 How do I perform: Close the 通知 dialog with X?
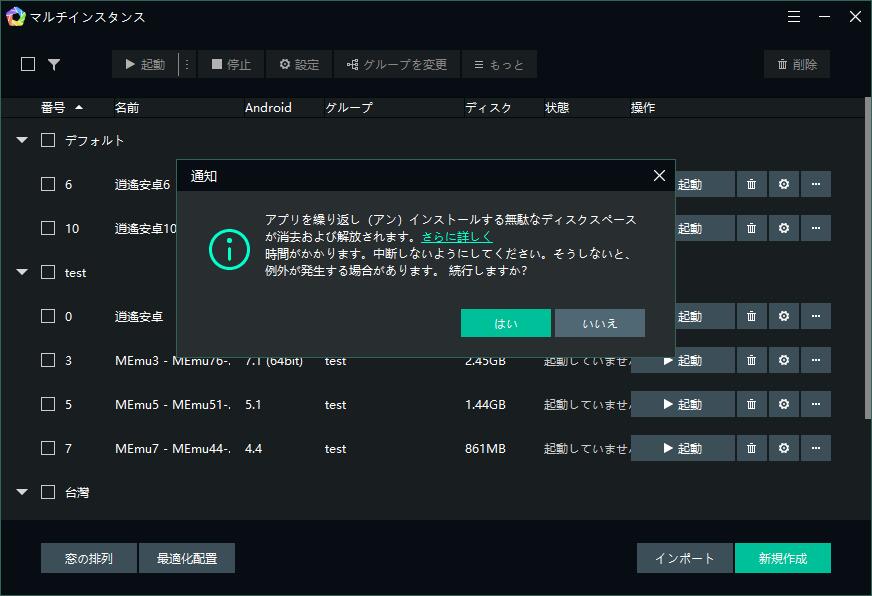point(659,176)
